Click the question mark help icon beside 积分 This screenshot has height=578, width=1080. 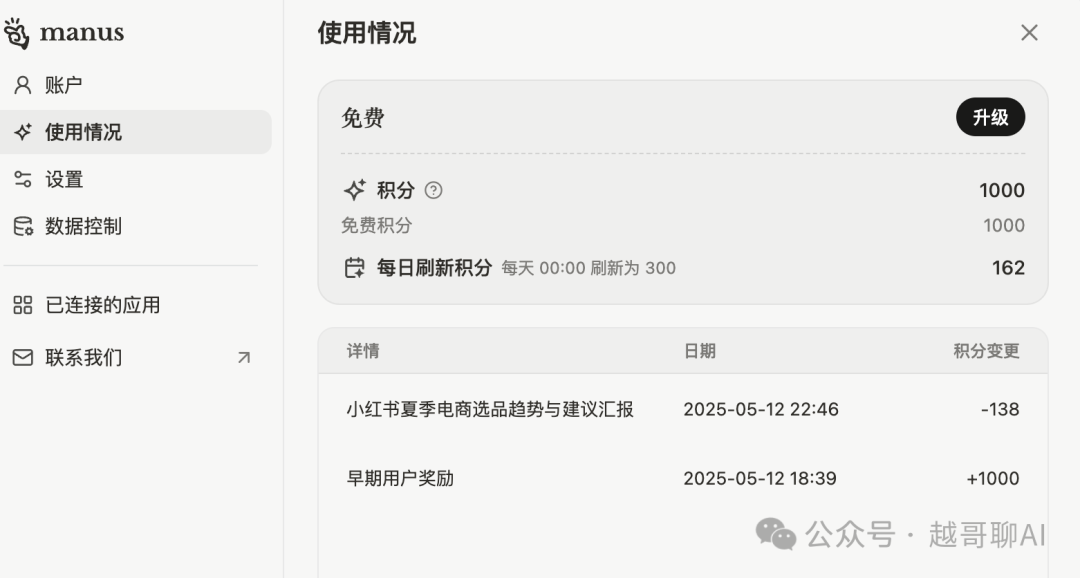click(433, 190)
